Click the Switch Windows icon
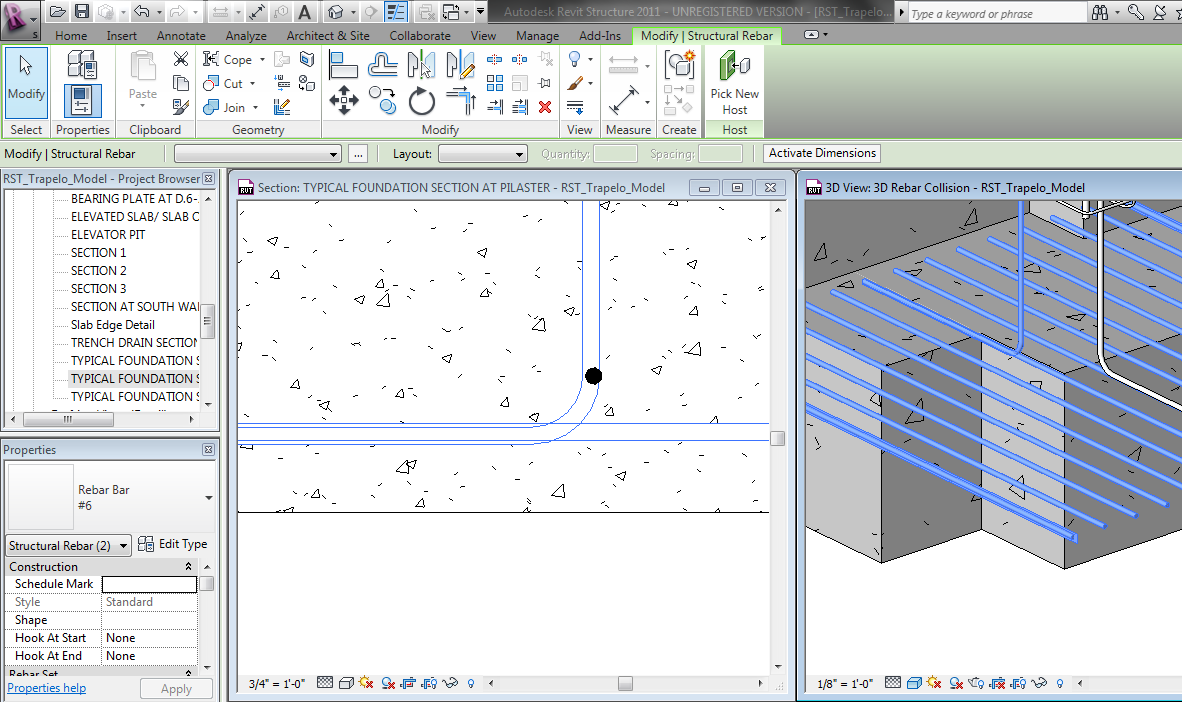This screenshot has width=1182, height=702. click(452, 11)
